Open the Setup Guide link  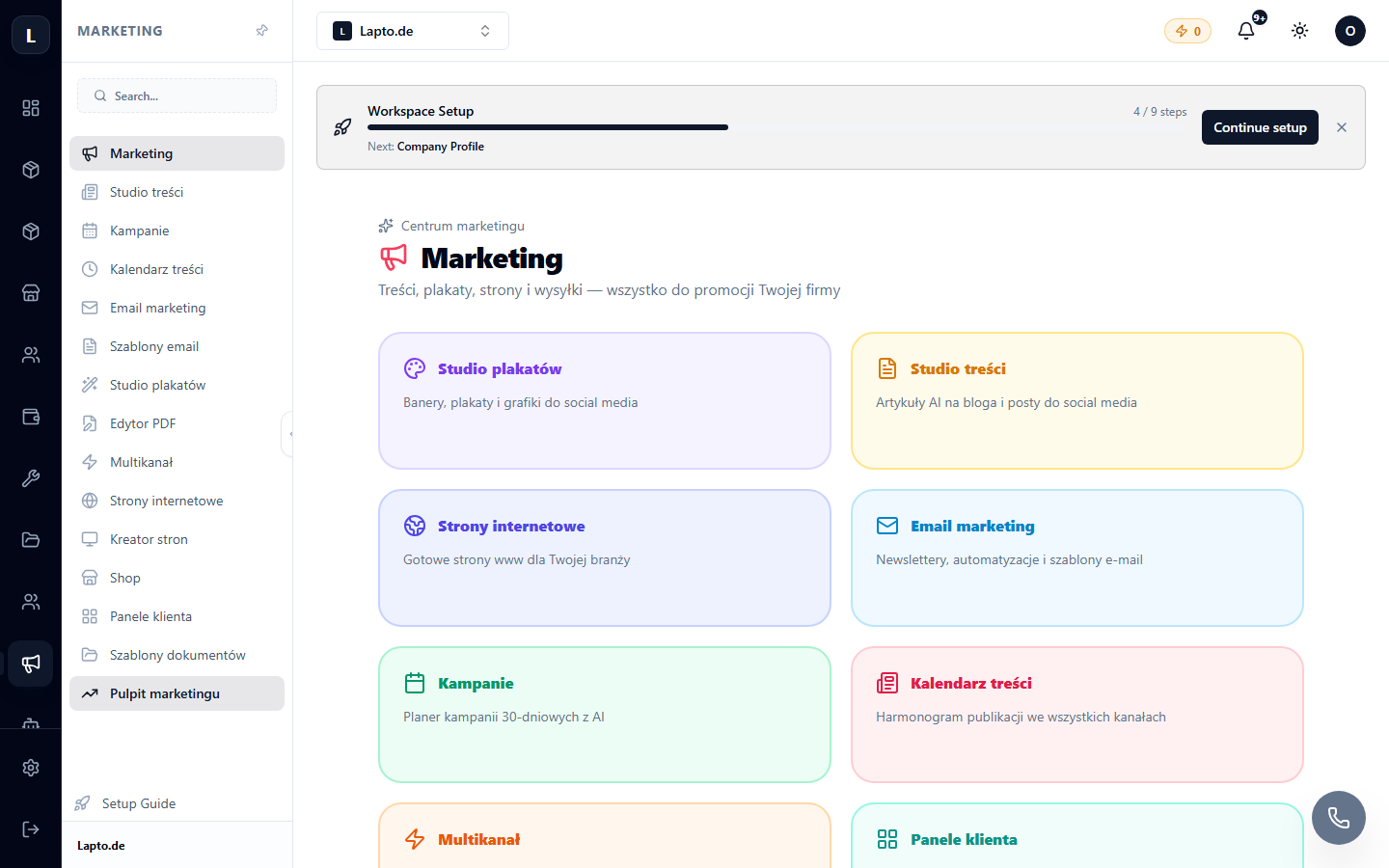125,803
